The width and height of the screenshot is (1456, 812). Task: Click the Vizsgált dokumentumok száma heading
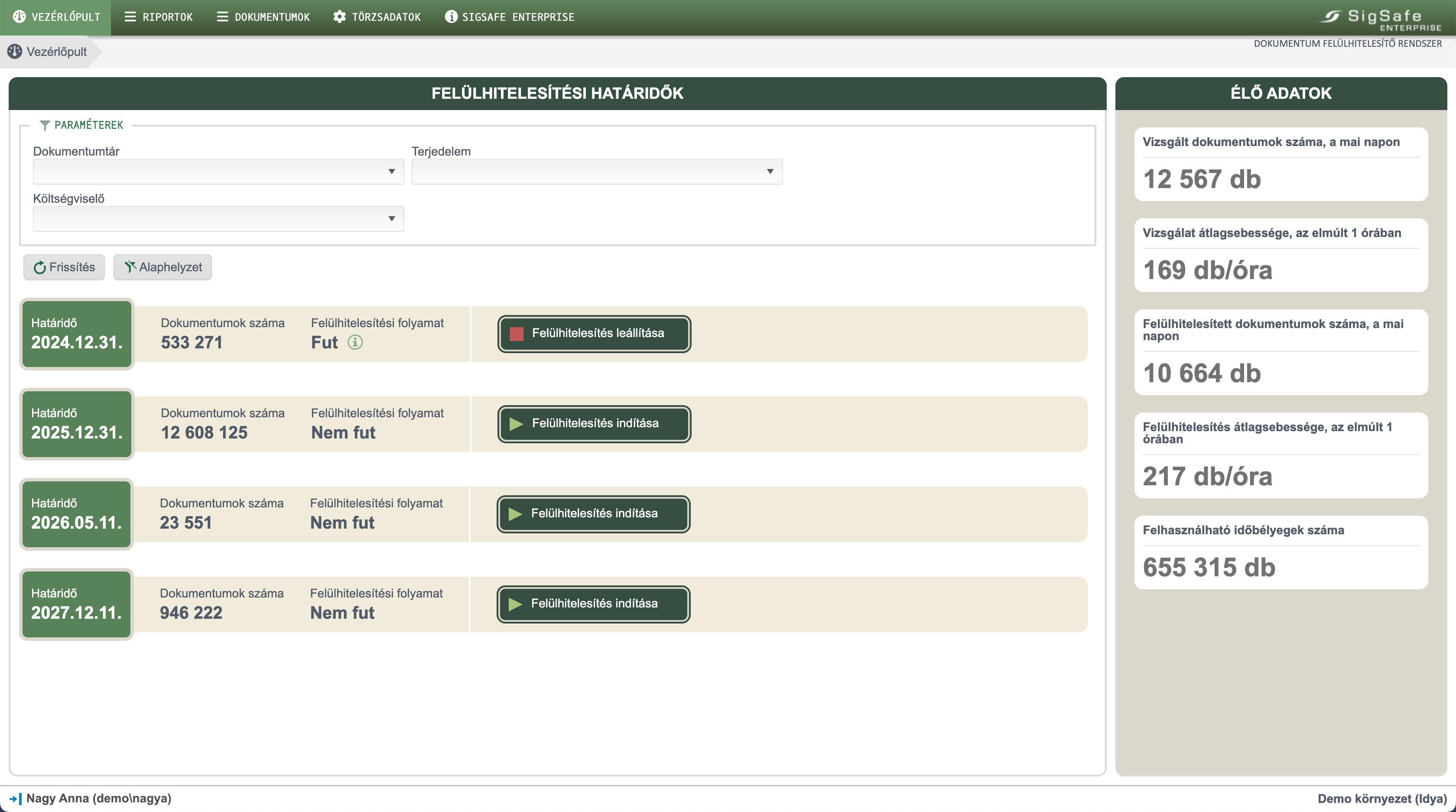1271,142
